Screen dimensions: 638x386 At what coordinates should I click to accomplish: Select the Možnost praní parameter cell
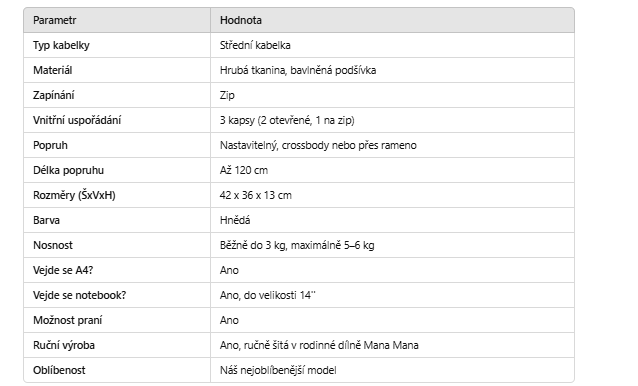coord(117,320)
